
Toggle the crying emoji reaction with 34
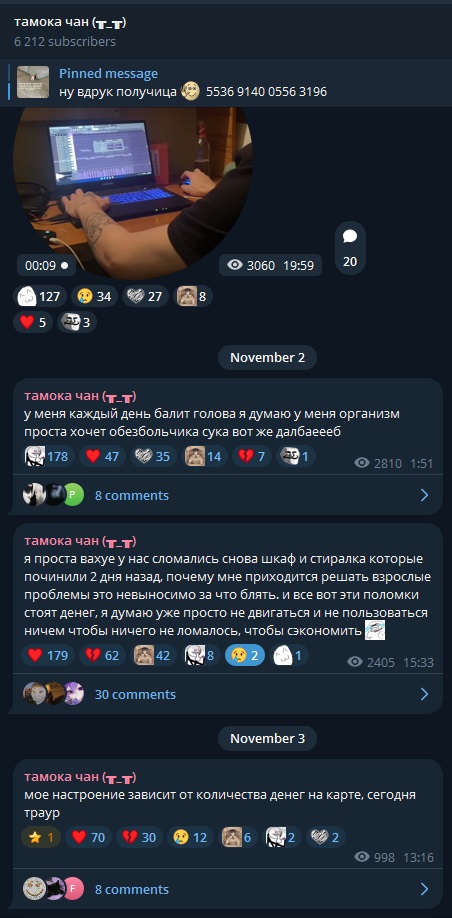click(94, 297)
